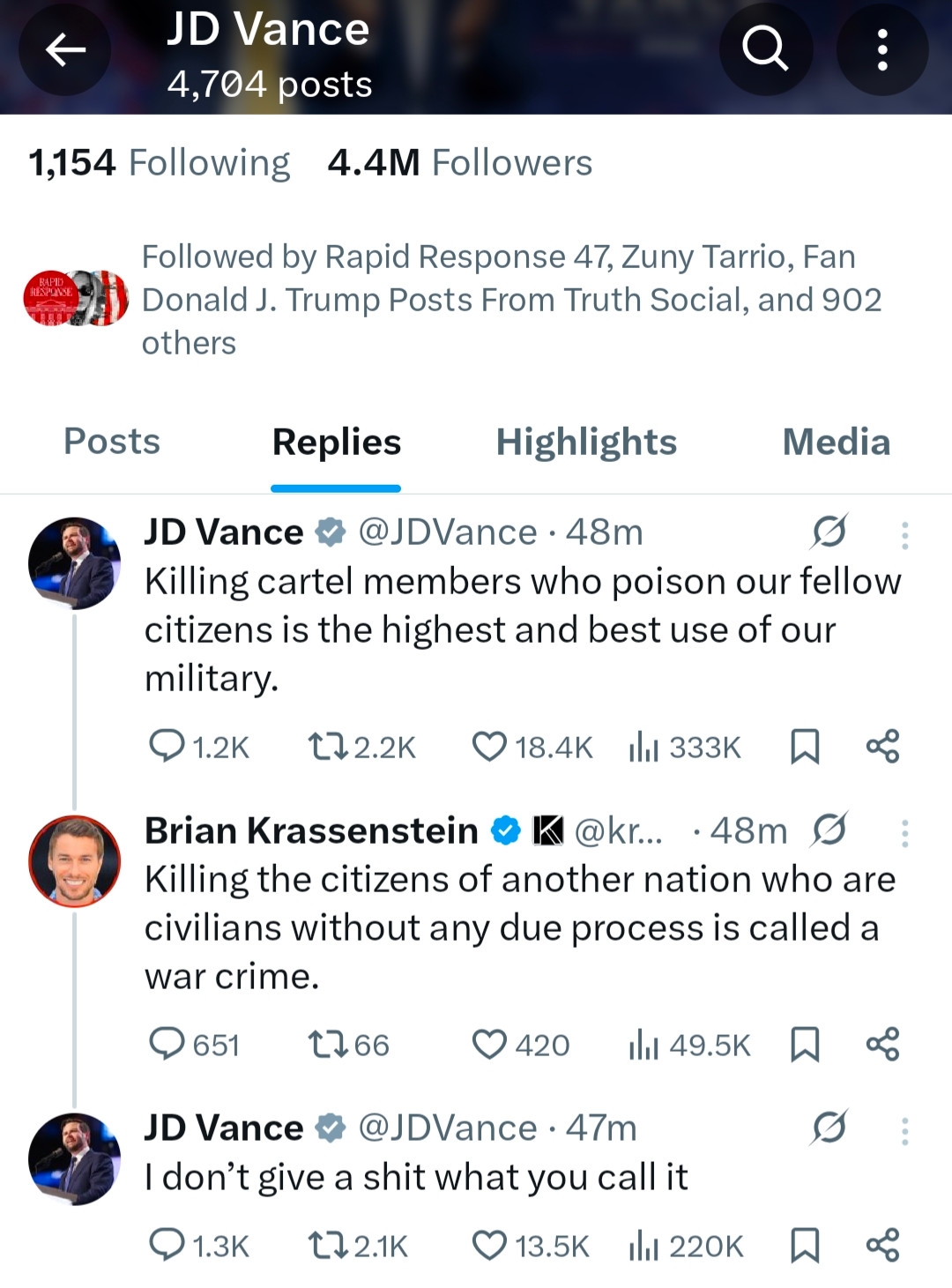Share Brian Krassenstein's reply
Image resolution: width=952 pixels, height=1288 pixels.
pyautogui.click(x=882, y=1045)
